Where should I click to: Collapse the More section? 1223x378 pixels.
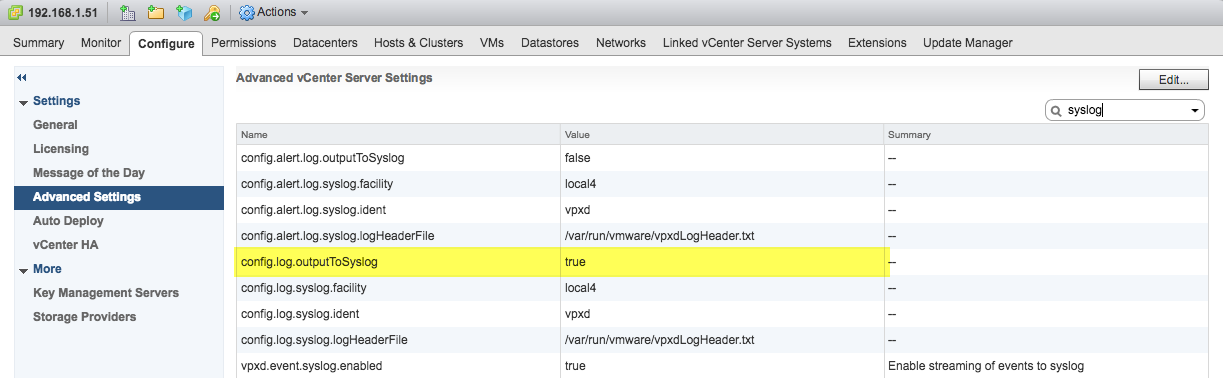point(23,270)
